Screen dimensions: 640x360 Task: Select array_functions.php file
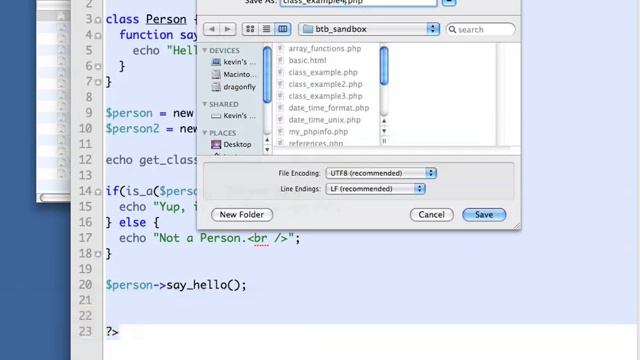click(324, 49)
